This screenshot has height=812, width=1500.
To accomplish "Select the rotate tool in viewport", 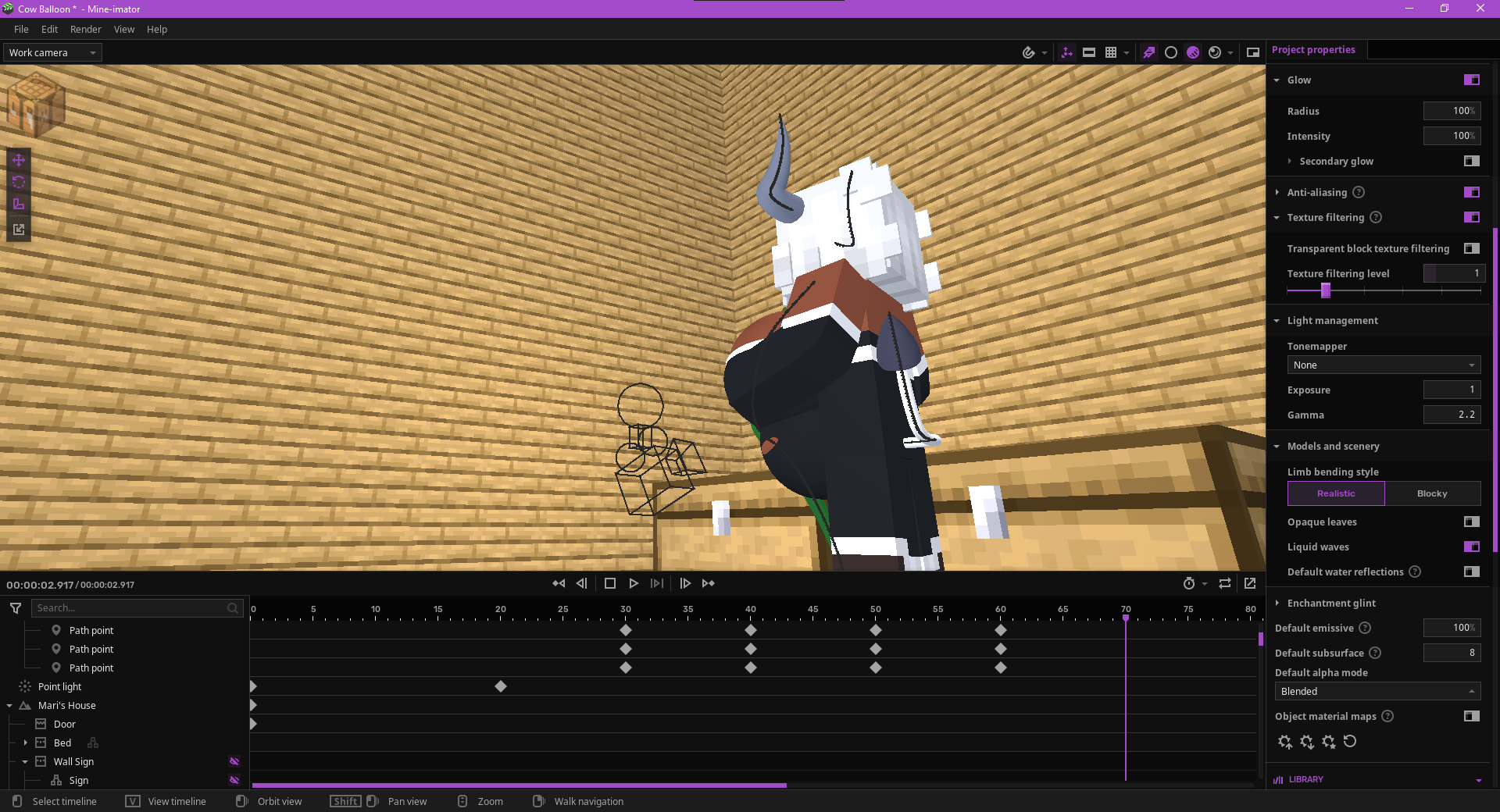I will pyautogui.click(x=19, y=182).
